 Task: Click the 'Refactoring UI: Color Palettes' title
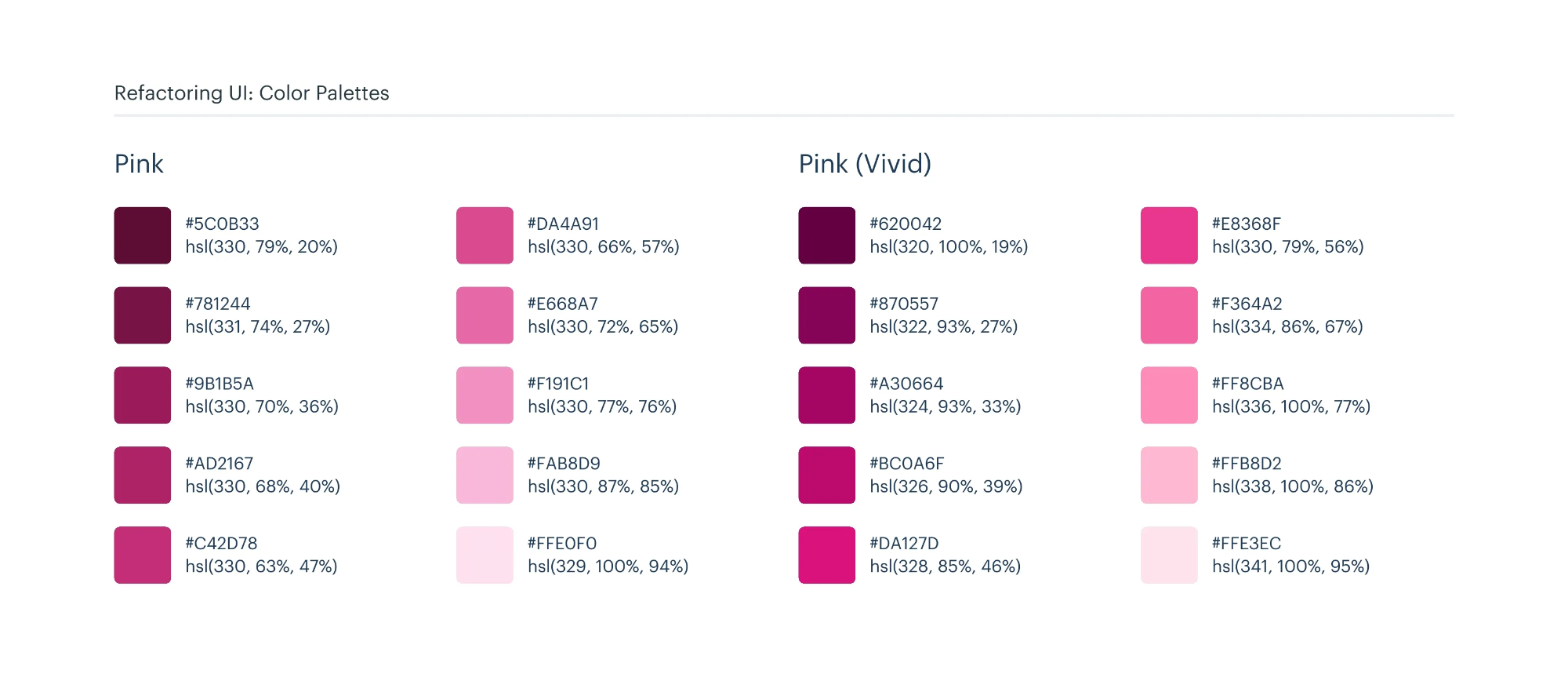coord(252,93)
